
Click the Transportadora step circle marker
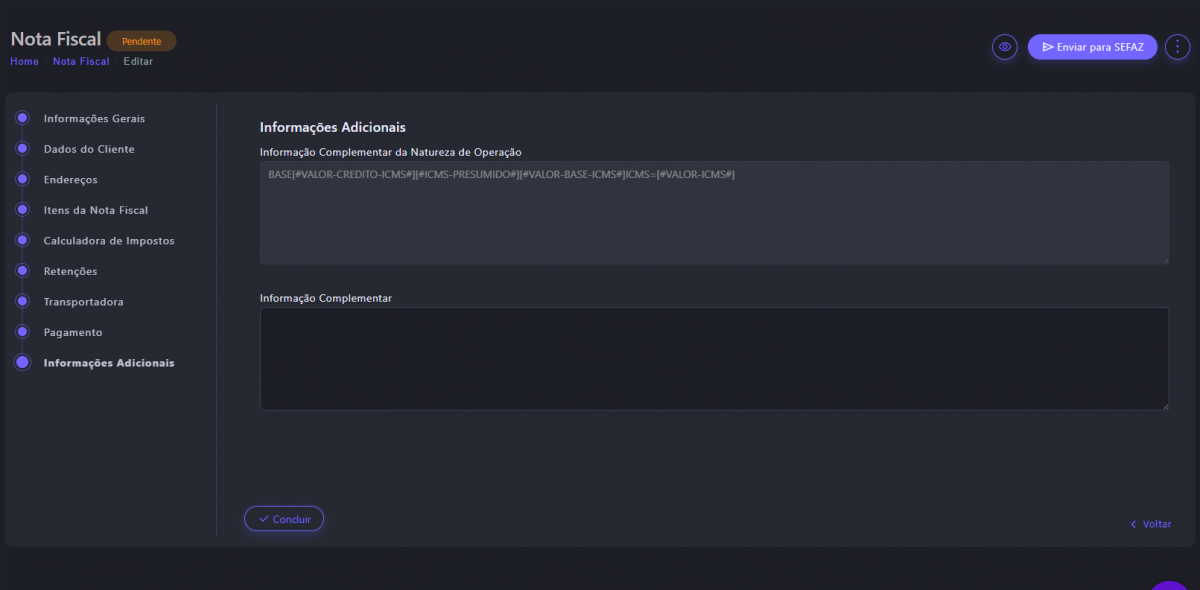22,301
